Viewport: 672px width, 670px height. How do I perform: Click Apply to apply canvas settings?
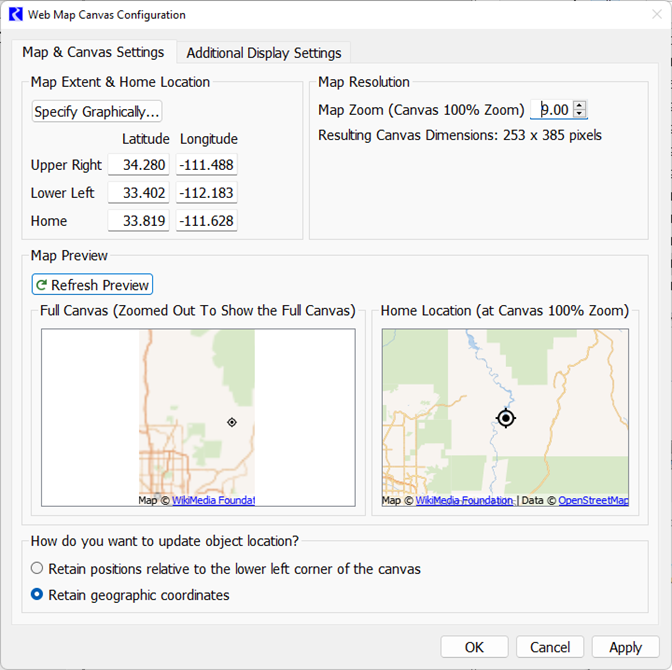click(x=625, y=647)
